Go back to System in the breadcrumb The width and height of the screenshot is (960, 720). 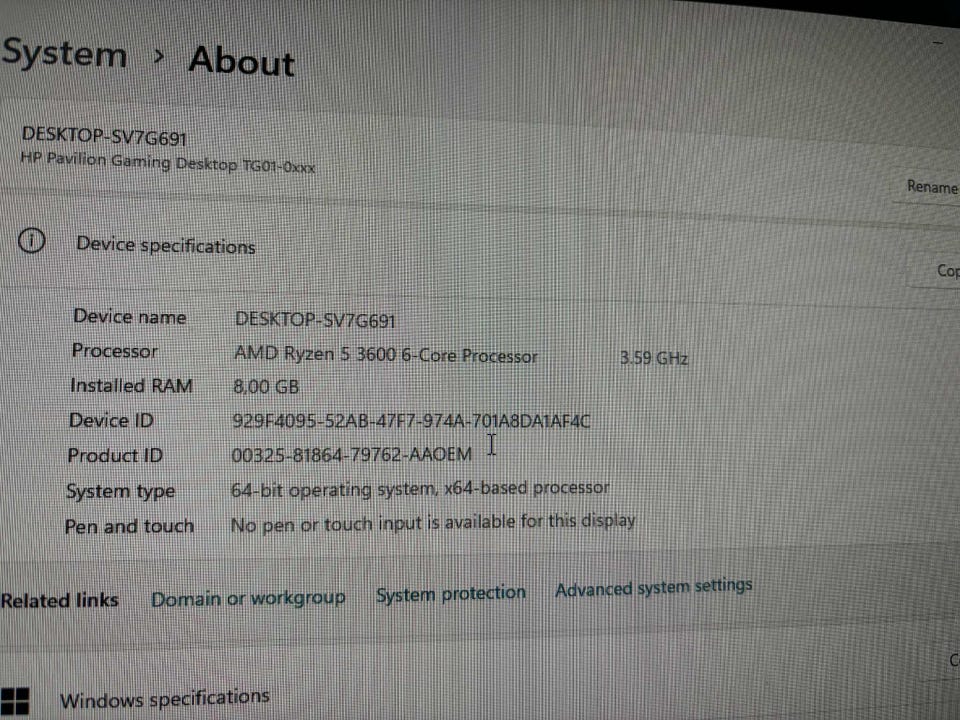(x=64, y=54)
